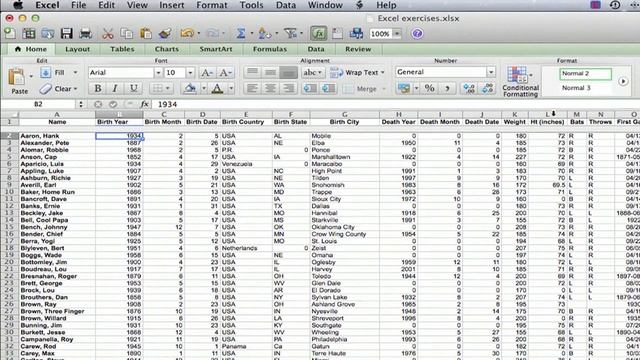Click the Decrease Decimal icon
The width and height of the screenshot is (640, 360).
pos(487,88)
